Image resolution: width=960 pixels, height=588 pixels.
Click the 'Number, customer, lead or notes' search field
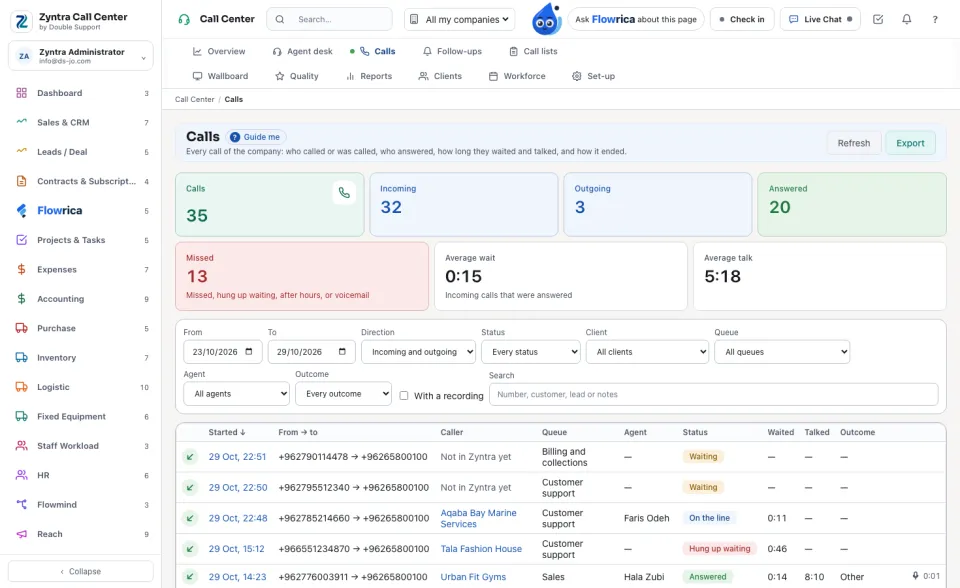click(713, 394)
